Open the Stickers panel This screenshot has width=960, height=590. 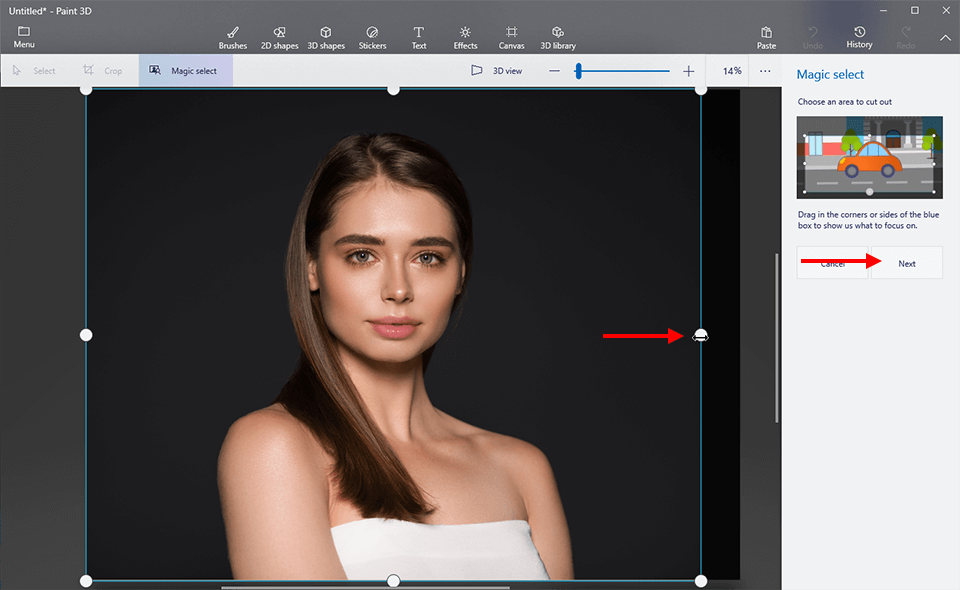point(372,38)
